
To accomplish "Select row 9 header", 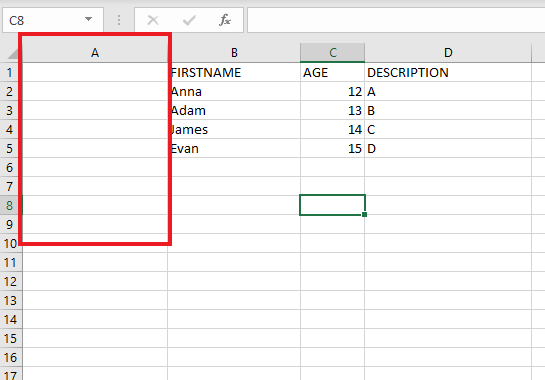I will point(10,224).
